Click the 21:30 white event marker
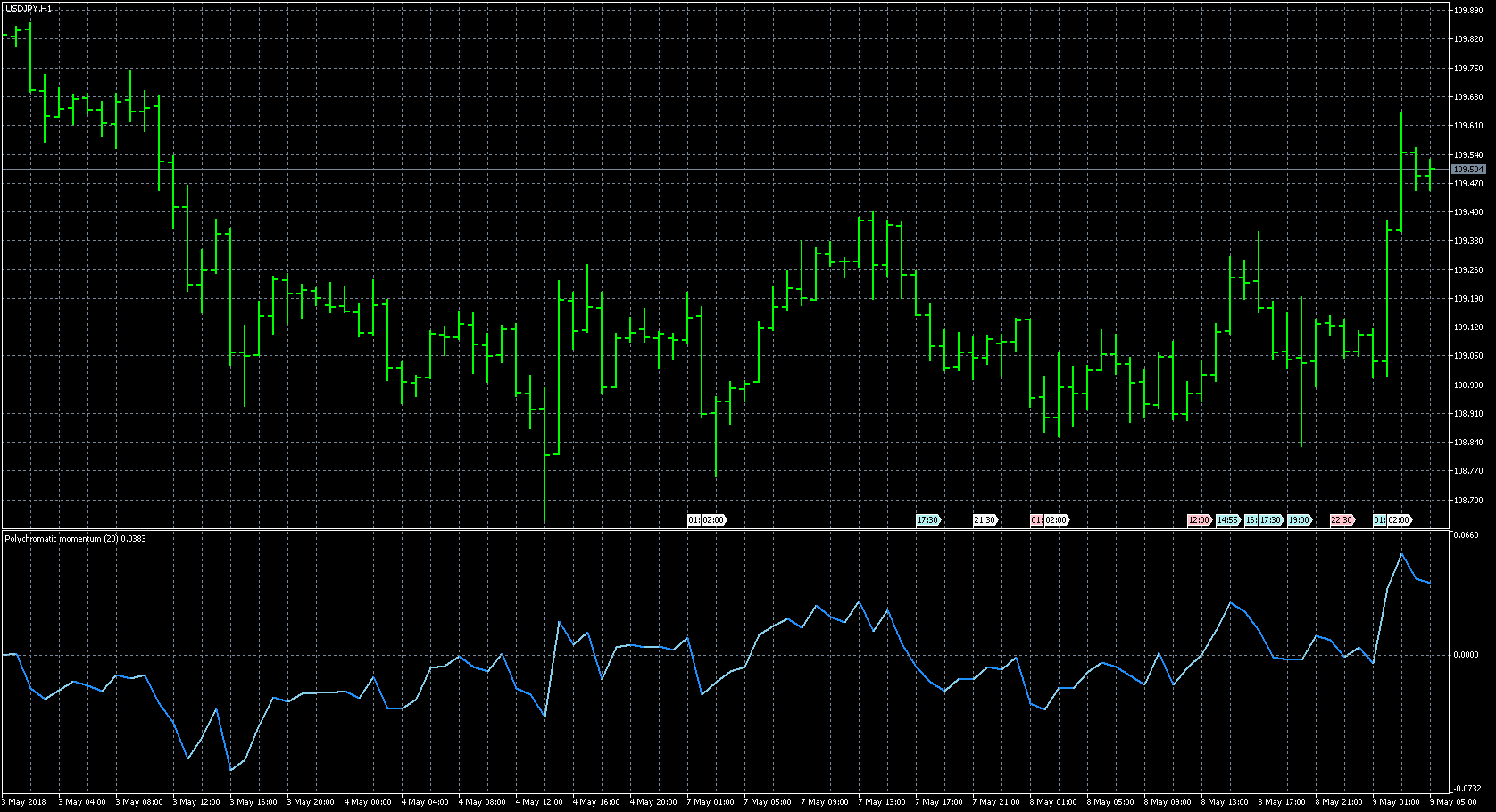Viewport: 1496px width, 812px height. point(985,520)
